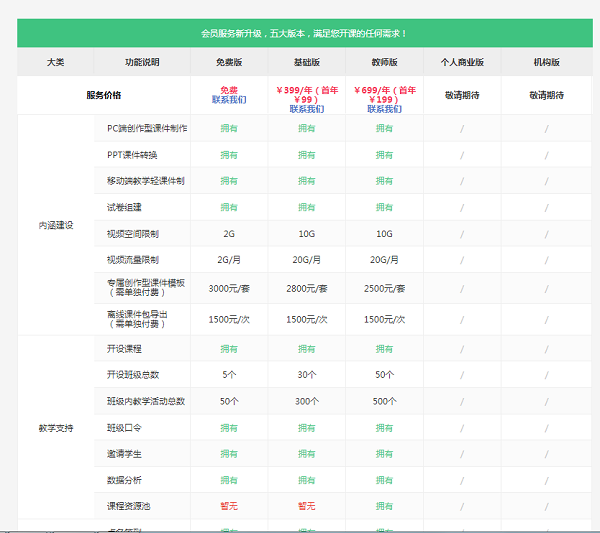Click 10G under 基础版 column

pos(307,234)
